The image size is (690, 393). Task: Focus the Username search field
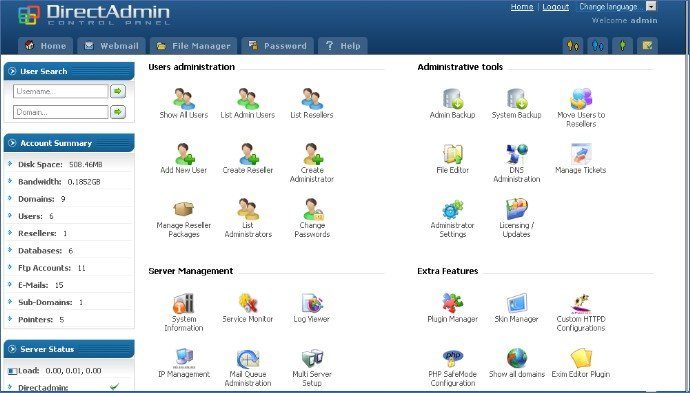tap(61, 92)
